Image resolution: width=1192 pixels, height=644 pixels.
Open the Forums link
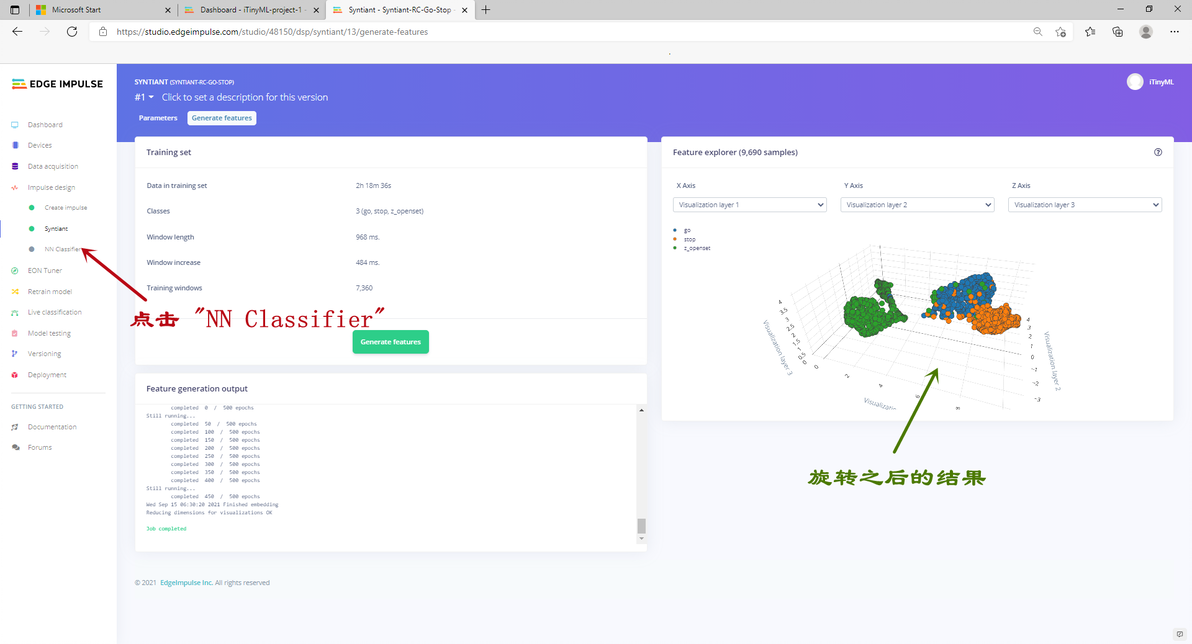[40, 448]
